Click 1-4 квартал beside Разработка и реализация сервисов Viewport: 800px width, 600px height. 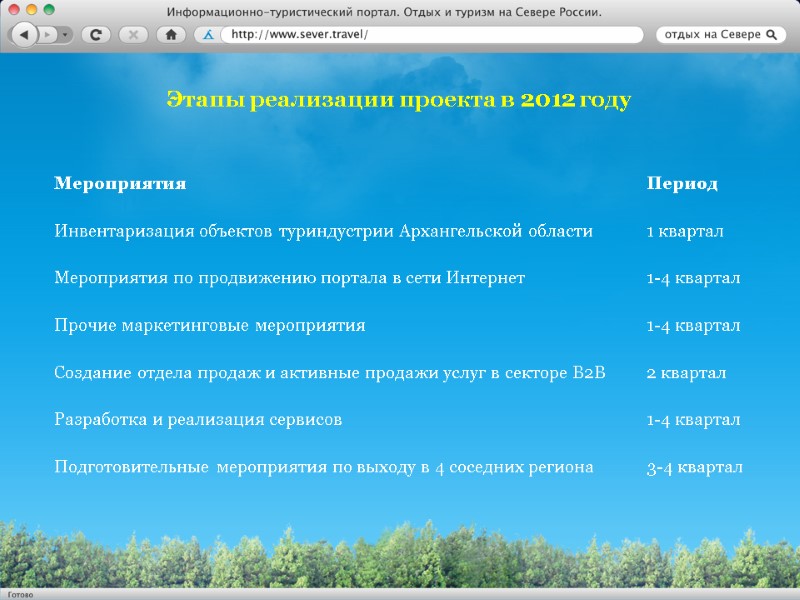tap(693, 420)
